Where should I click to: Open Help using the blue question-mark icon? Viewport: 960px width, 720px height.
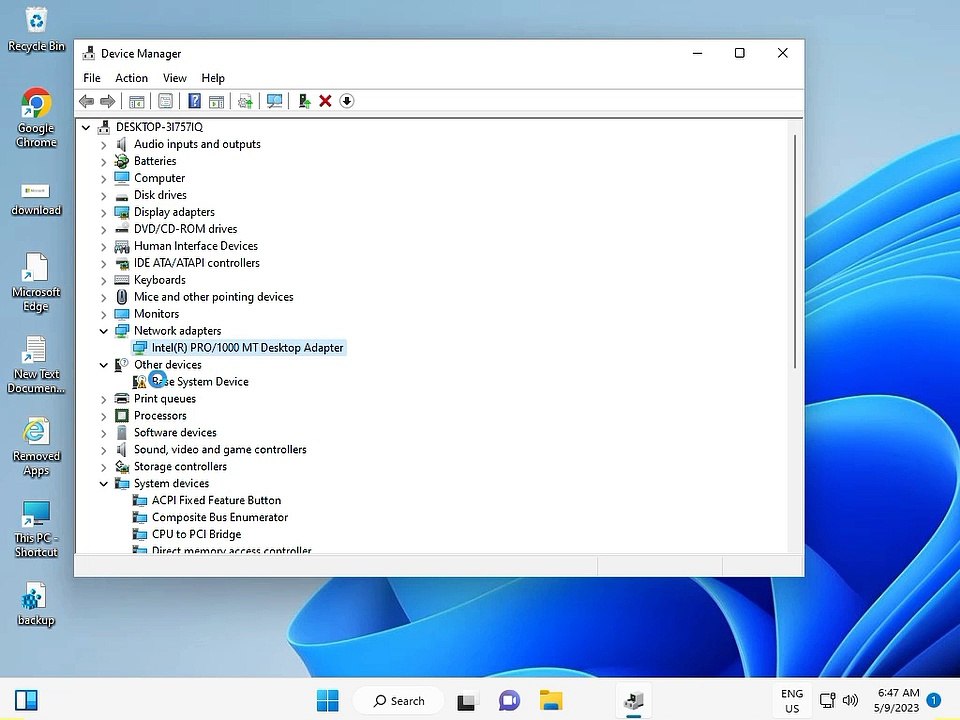point(194,101)
